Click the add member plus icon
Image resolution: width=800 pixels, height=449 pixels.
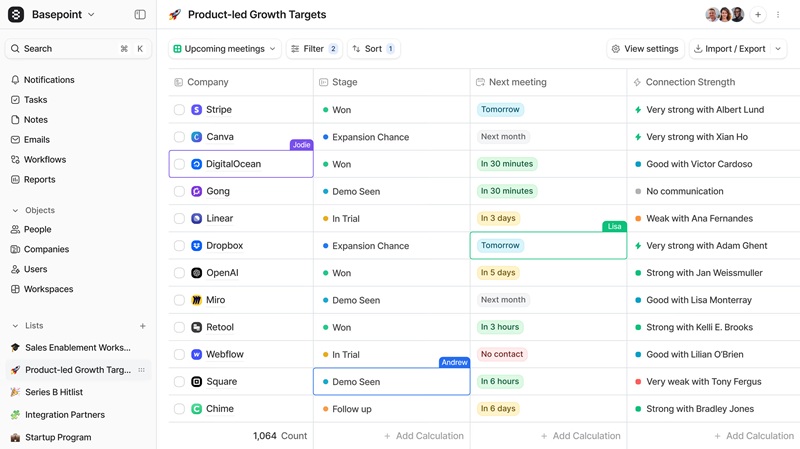tap(758, 15)
